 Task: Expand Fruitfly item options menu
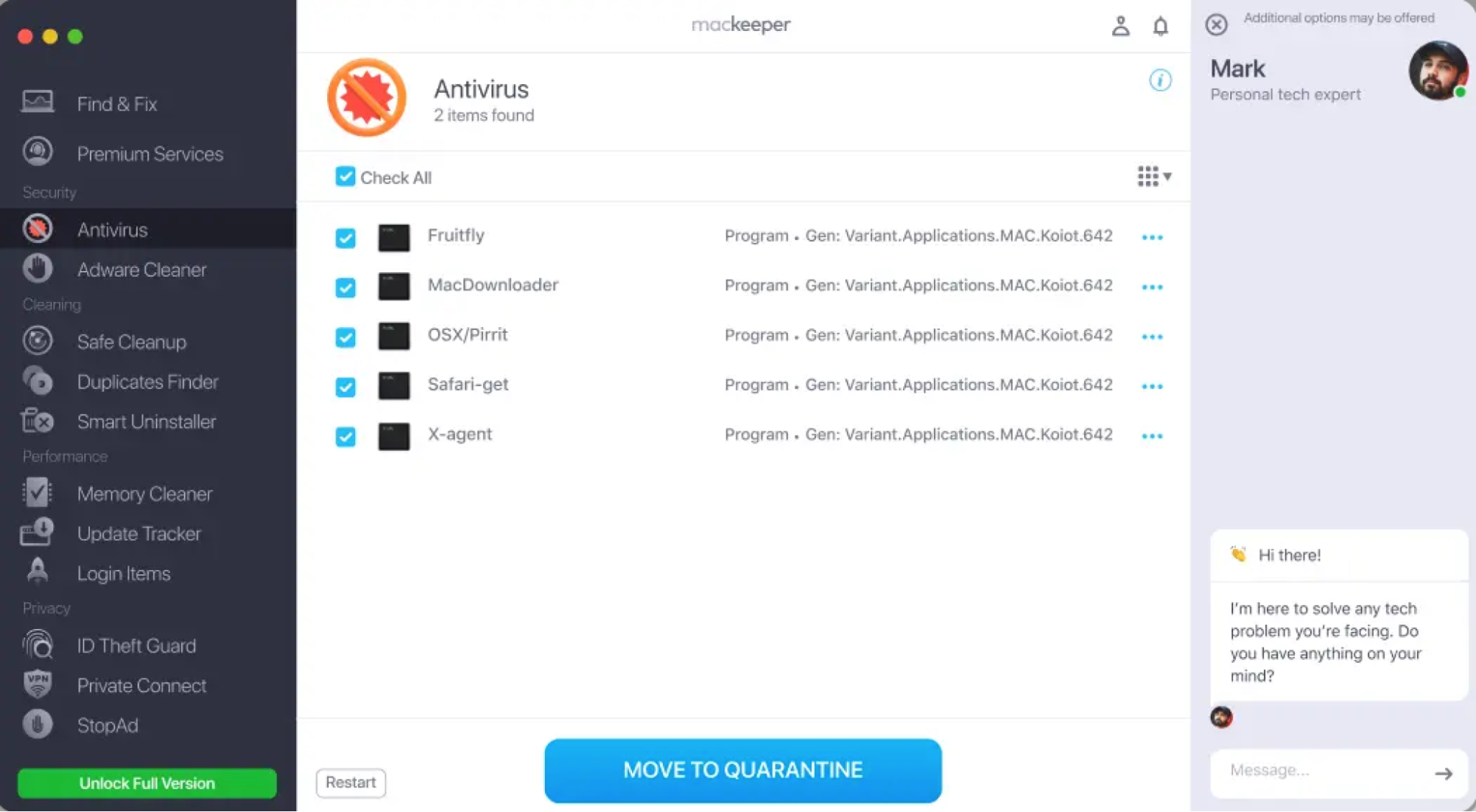pyautogui.click(x=1152, y=236)
